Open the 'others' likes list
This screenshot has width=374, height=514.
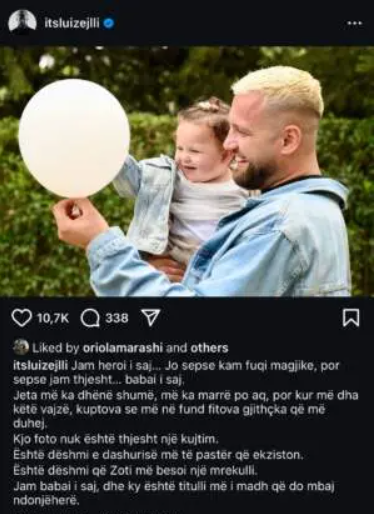tap(209, 348)
